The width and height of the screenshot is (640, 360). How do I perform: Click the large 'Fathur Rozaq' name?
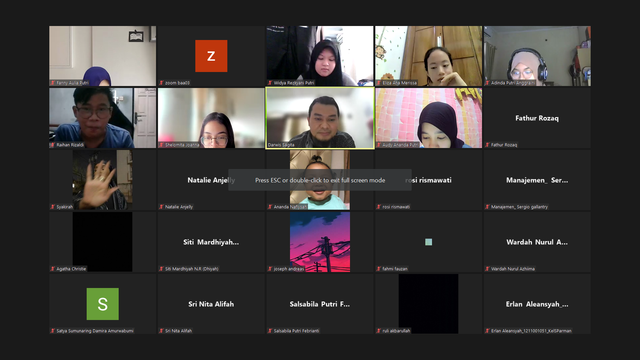[x=537, y=118]
